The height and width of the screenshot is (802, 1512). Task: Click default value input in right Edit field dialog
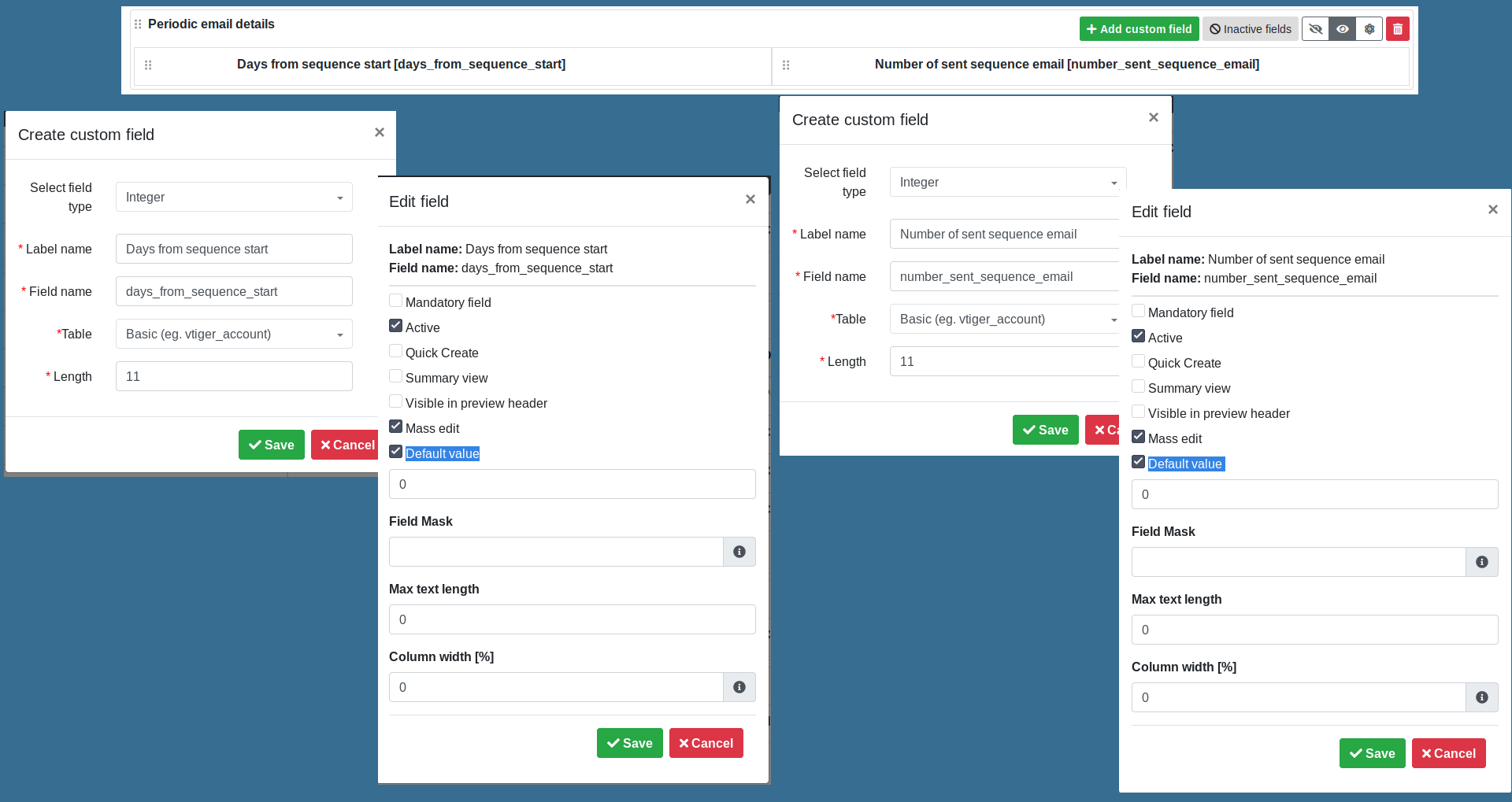coord(1315,494)
